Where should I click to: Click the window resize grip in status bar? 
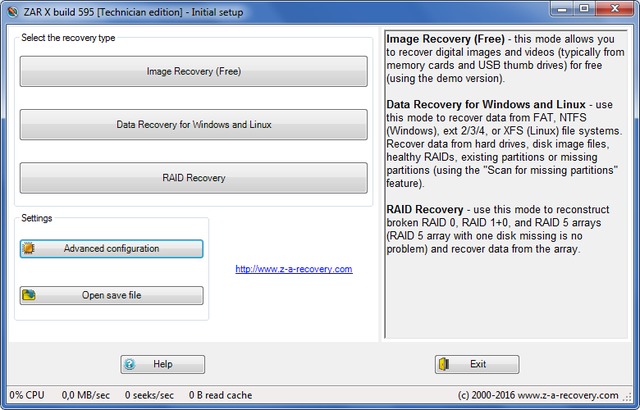pos(627,396)
